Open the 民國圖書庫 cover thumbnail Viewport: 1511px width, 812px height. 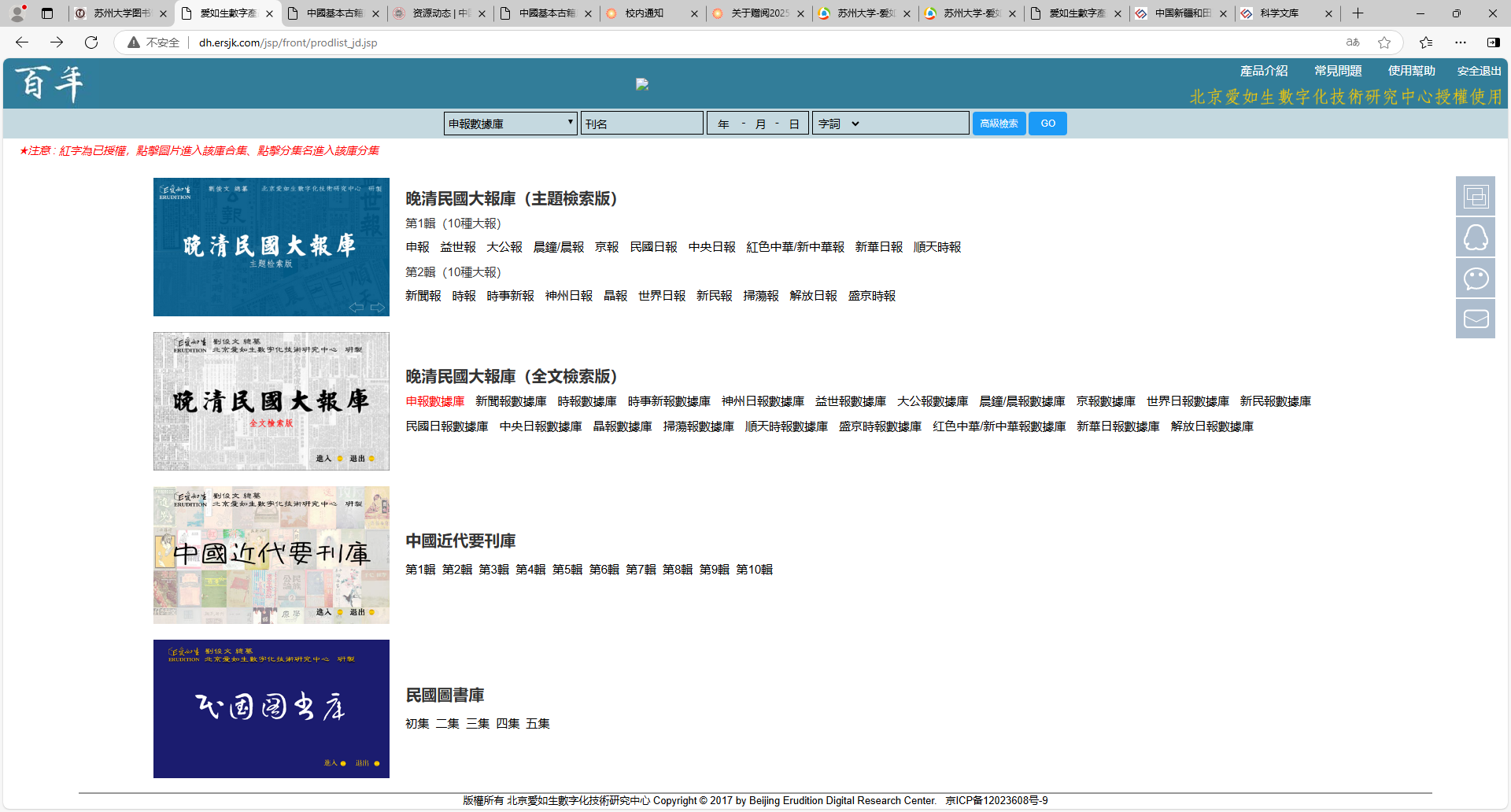coord(272,709)
